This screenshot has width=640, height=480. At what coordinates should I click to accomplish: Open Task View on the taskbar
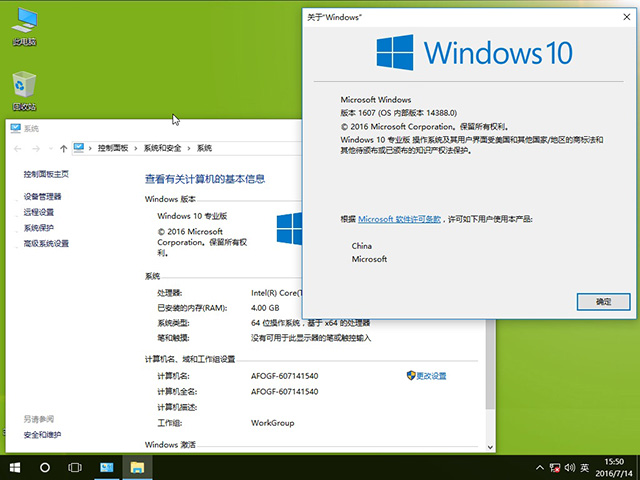pos(75,467)
